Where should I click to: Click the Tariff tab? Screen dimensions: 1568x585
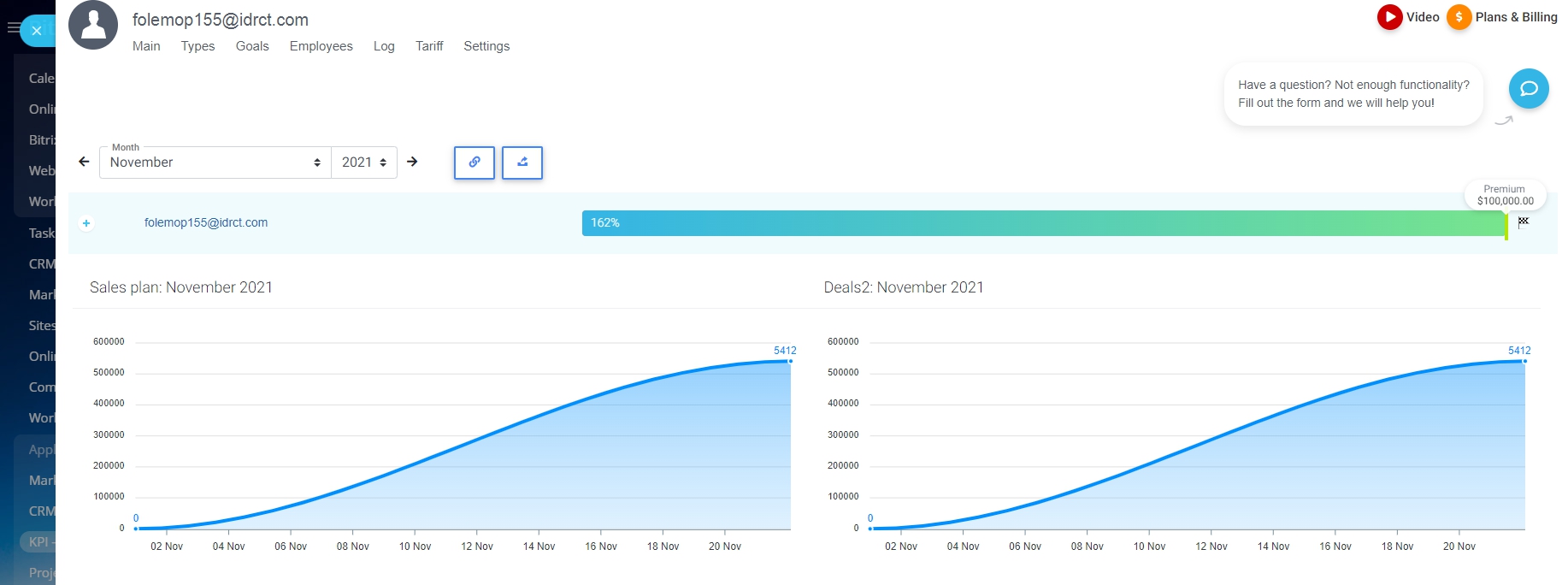coord(429,46)
